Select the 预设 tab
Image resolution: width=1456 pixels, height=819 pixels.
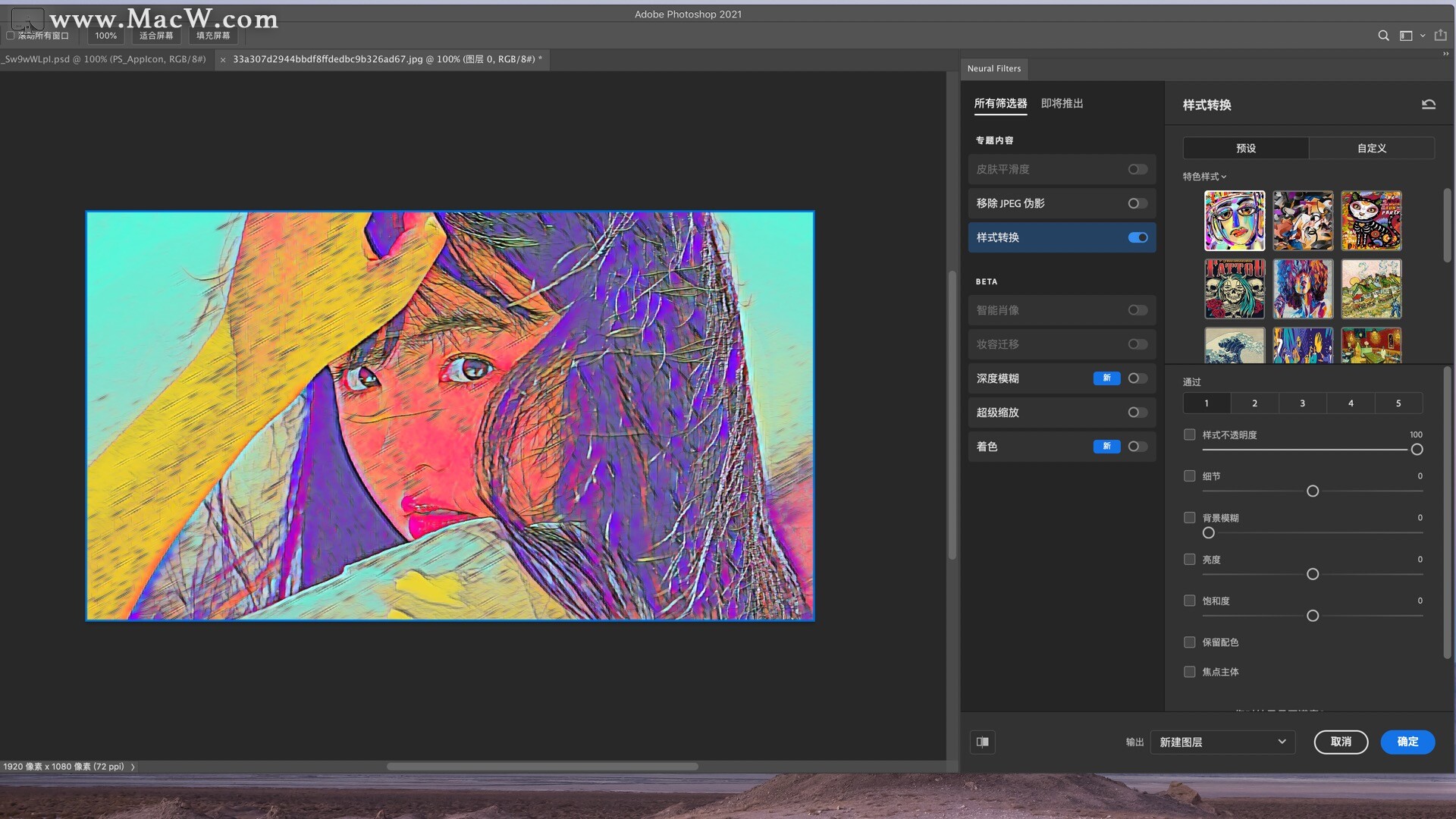click(x=1246, y=148)
